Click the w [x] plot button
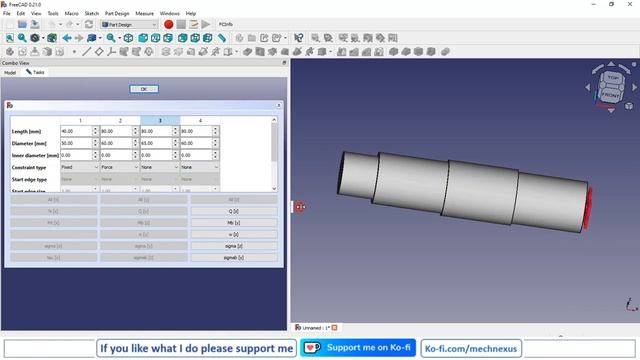Image resolution: width=640 pixels, height=360 pixels. [x=234, y=235]
